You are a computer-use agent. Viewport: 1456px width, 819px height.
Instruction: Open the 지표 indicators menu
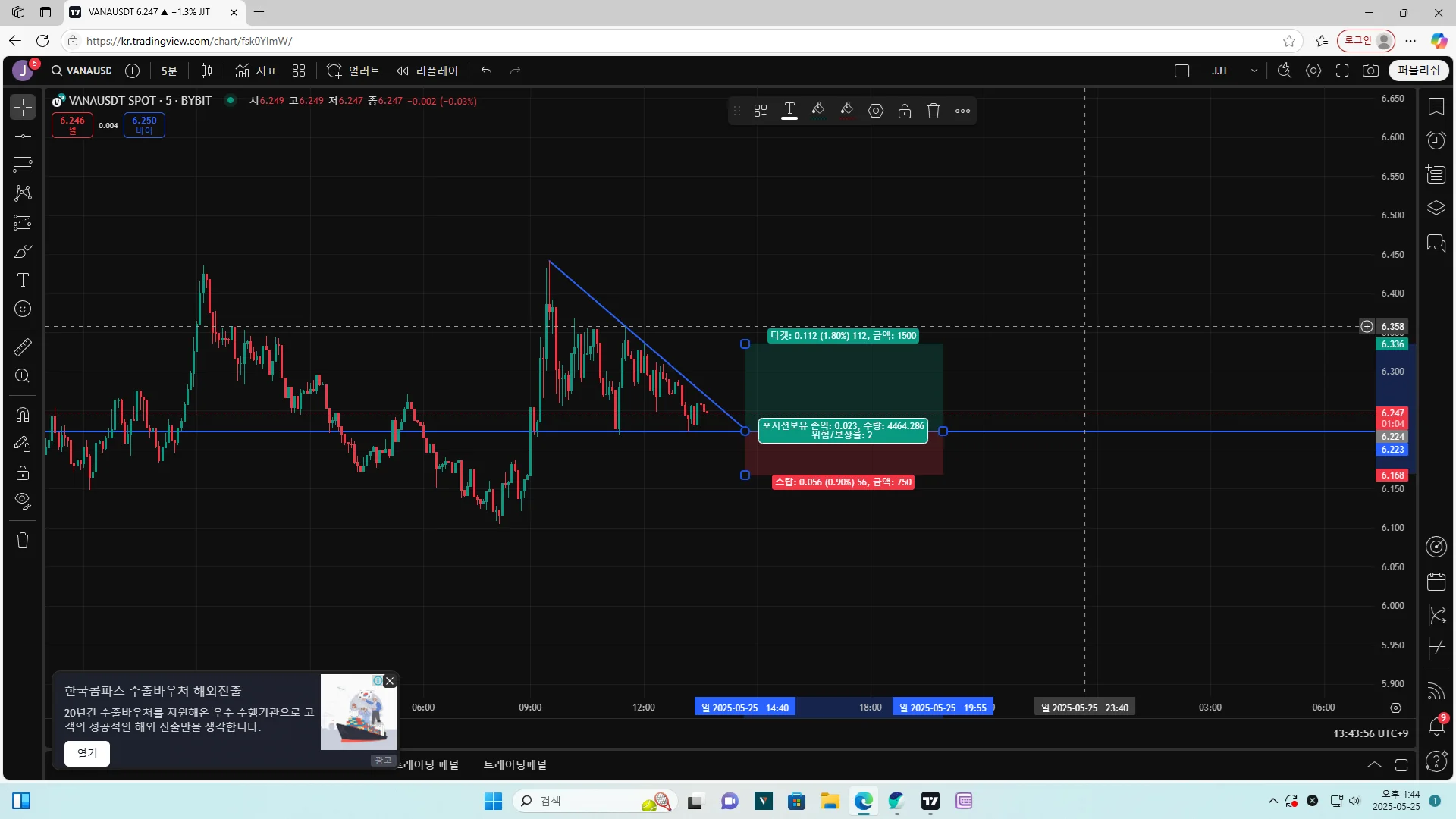[x=256, y=71]
